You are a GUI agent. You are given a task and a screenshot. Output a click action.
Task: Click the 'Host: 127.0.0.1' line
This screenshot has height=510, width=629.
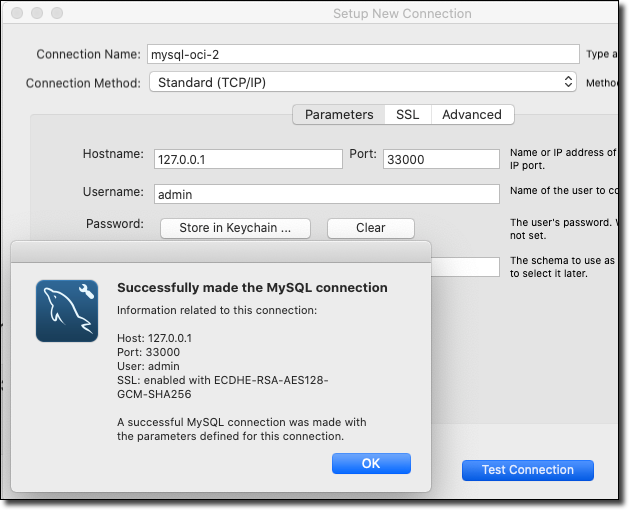pos(154,338)
